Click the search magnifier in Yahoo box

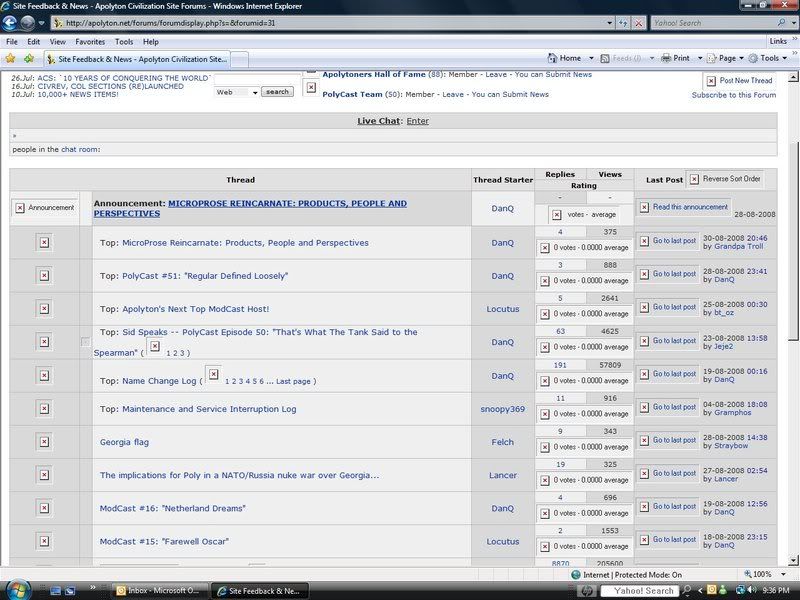pos(781,23)
